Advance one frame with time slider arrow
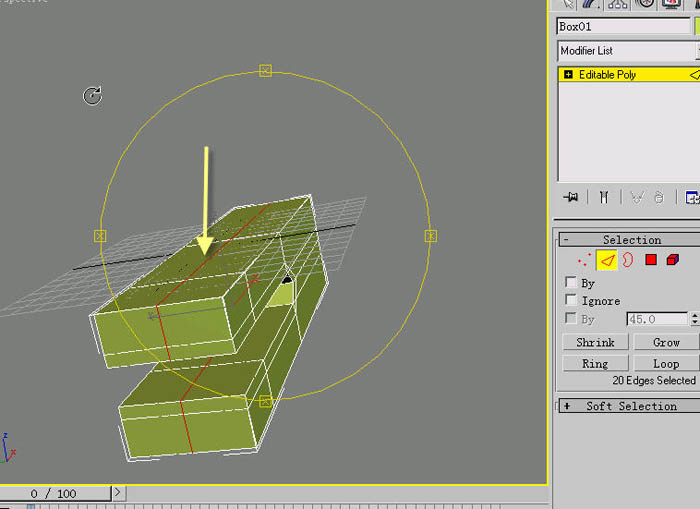Screen dimensions: 700x509 118,492
